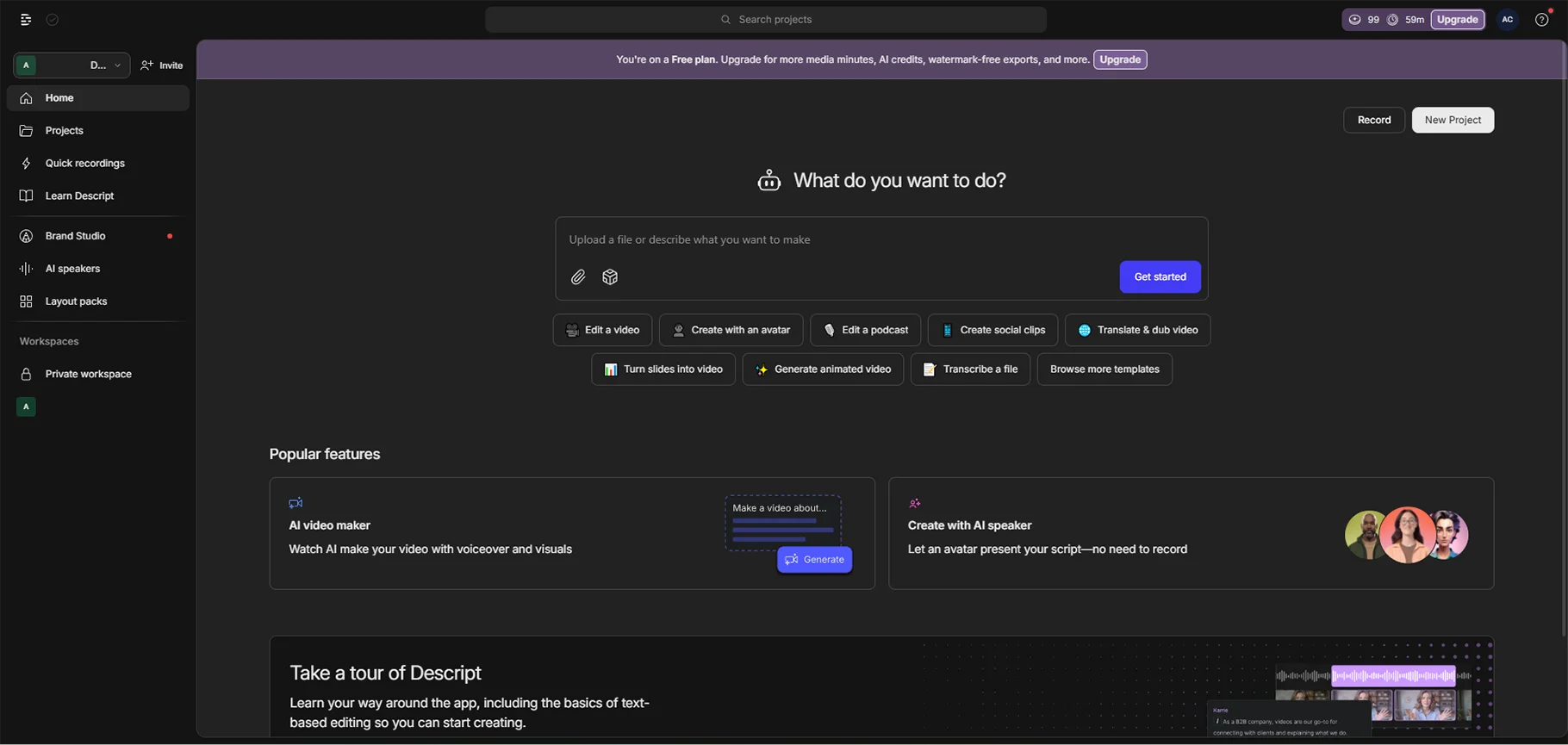Open Private workspace
Viewport: 1568px width, 745px height.
(x=98, y=375)
